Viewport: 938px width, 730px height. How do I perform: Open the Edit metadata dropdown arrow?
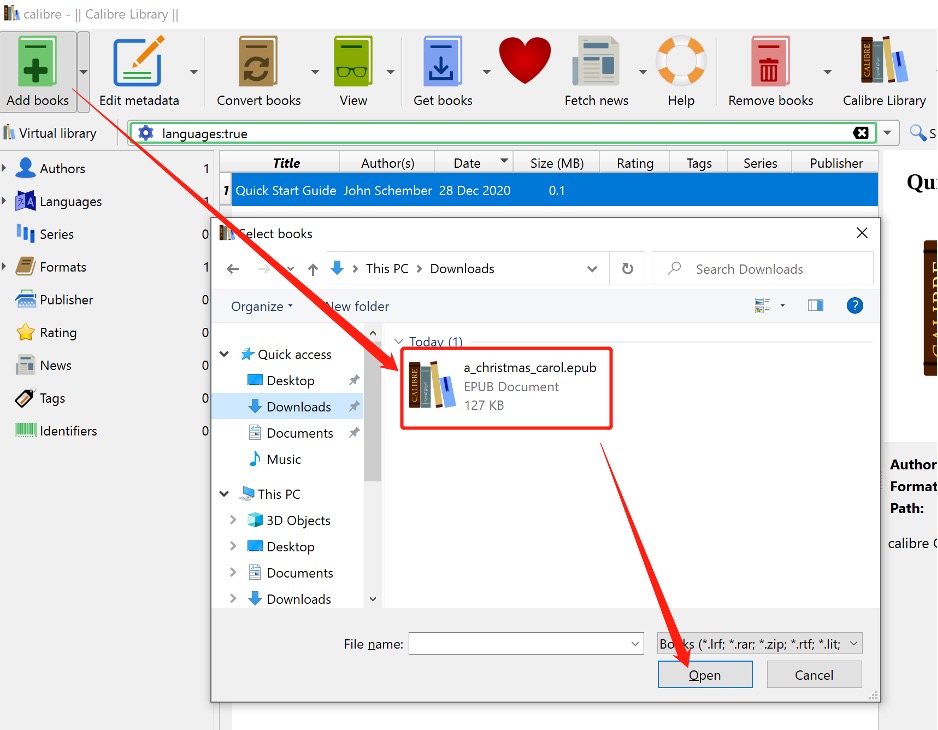pos(194,72)
